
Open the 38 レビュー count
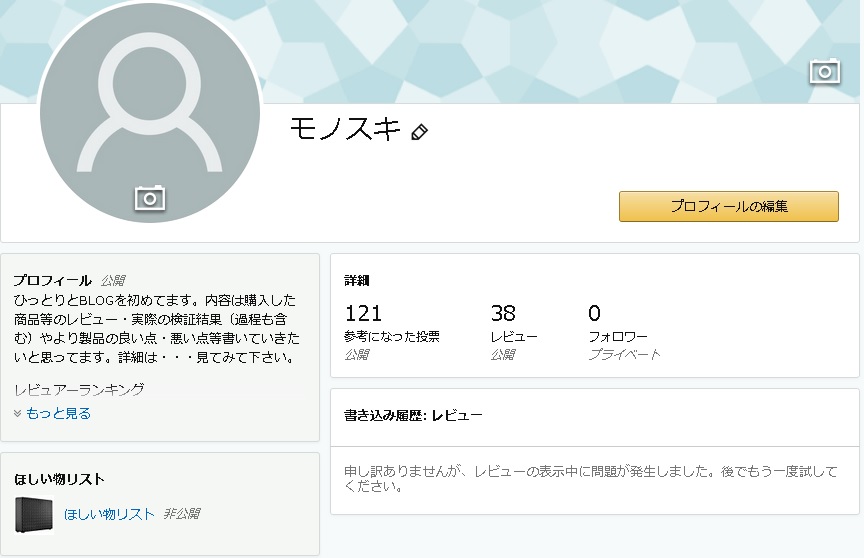click(x=503, y=314)
